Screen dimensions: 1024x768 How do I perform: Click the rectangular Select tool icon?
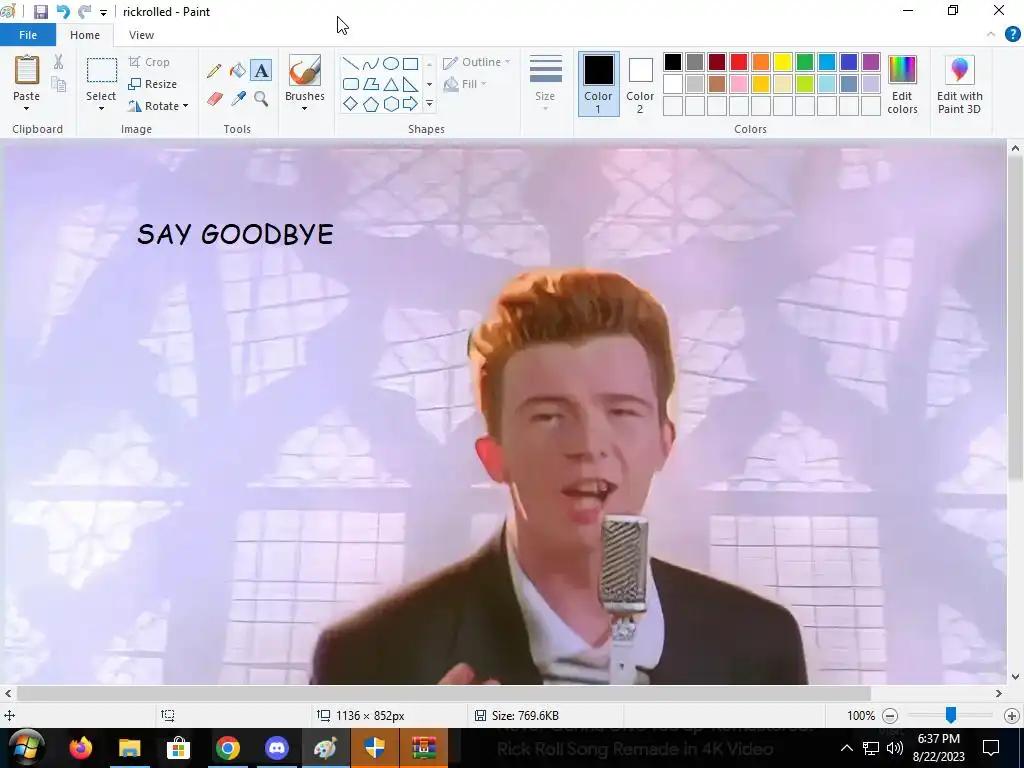102,71
